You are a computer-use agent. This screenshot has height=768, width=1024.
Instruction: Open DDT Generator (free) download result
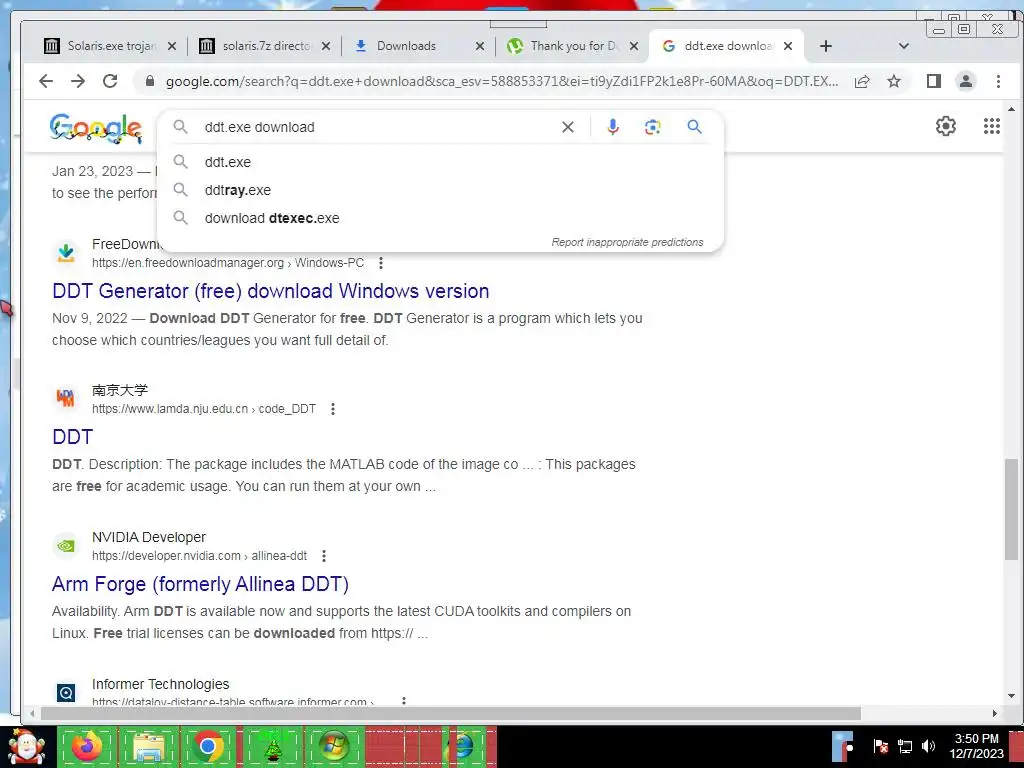click(270, 291)
